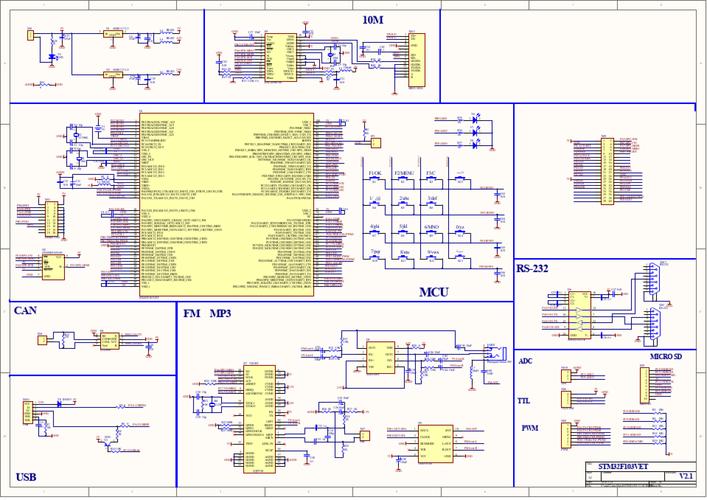Select the transistor in USB section
This screenshot has width=707, height=500.
point(106,442)
